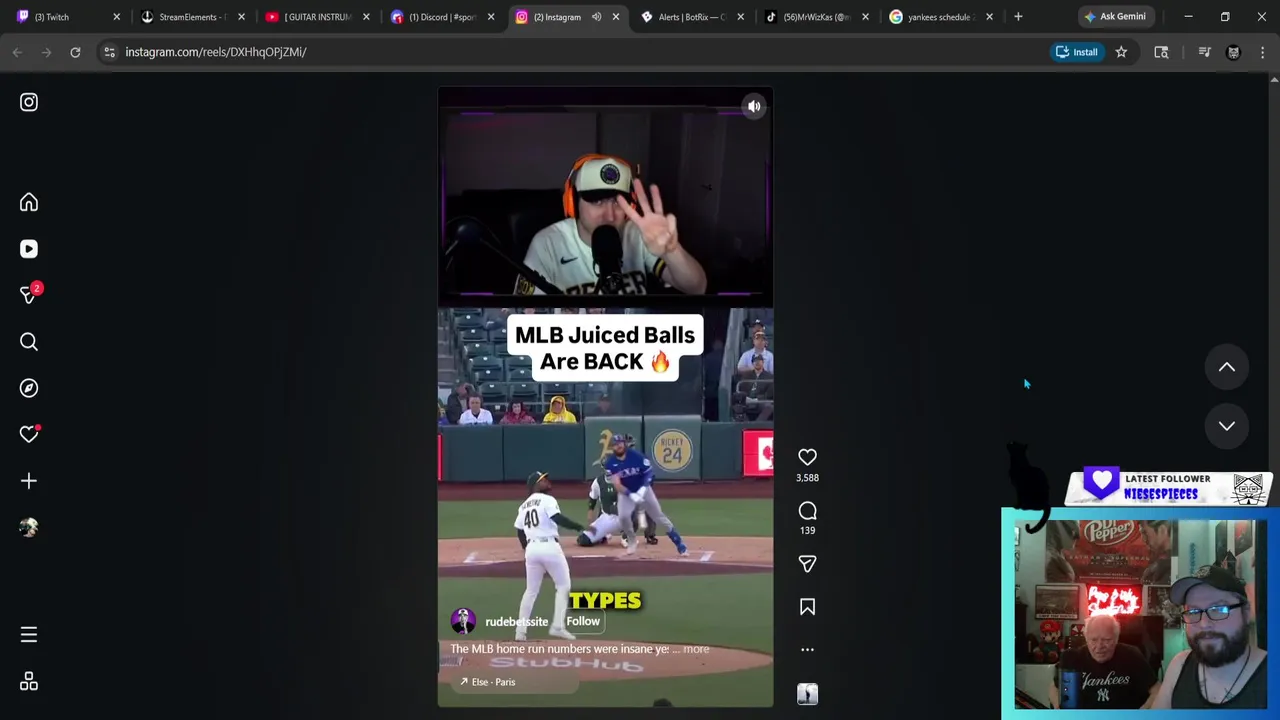Viewport: 1280px width, 720px height.
Task: Open profile avatar in sidebar
Action: 29,527
